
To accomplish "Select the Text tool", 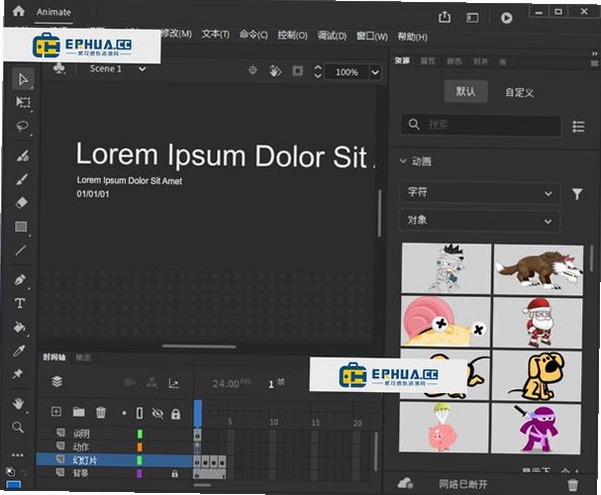I will 20,304.
